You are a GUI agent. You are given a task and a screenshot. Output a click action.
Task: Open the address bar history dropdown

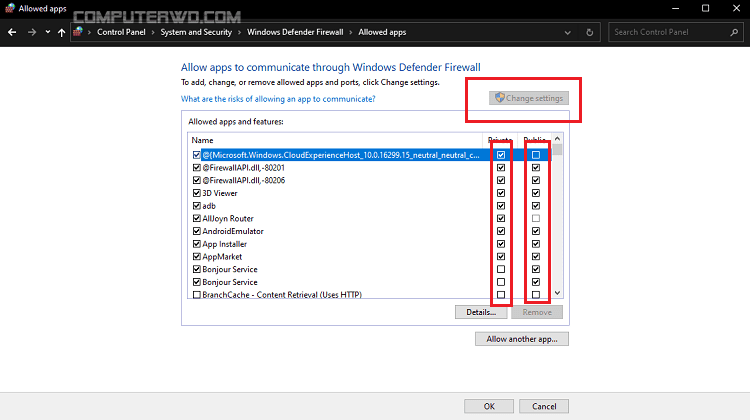pyautogui.click(x=567, y=33)
